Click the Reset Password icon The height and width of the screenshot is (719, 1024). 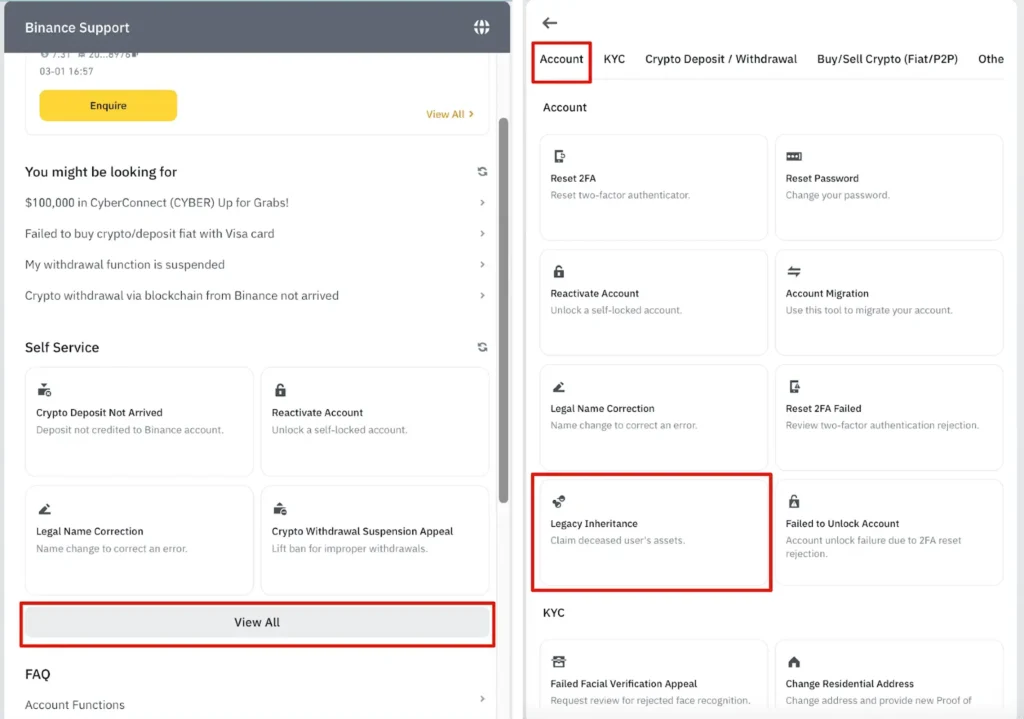794,157
